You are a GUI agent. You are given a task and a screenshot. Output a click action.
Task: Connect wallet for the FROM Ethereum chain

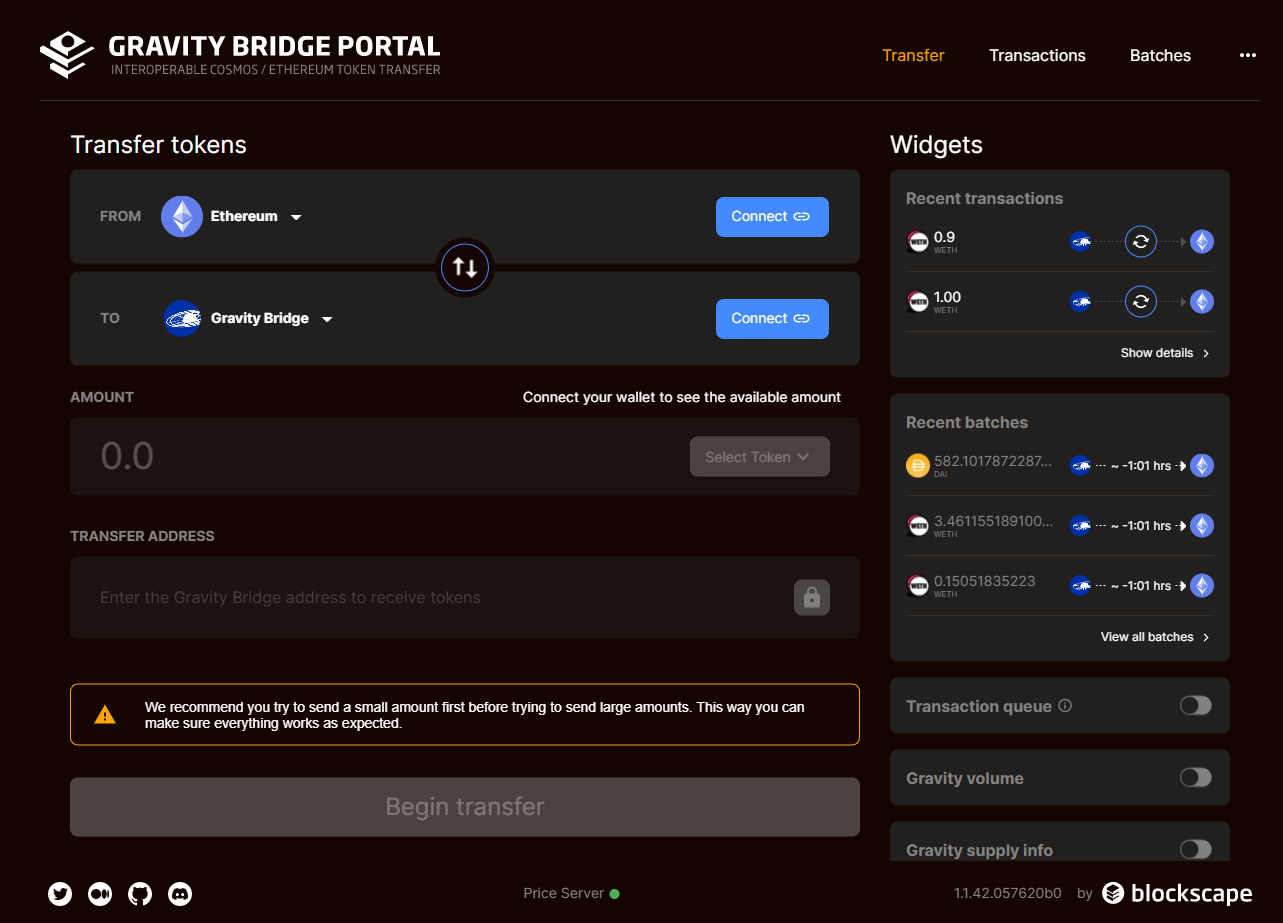click(x=772, y=217)
